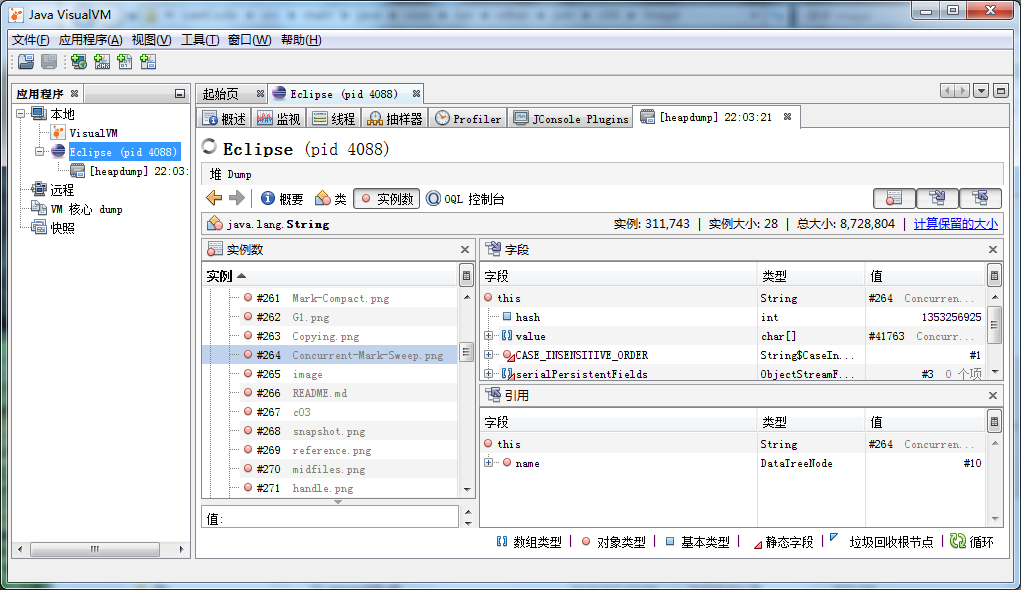
Task: Maximize the editor tab area
Action: coord(1001,91)
